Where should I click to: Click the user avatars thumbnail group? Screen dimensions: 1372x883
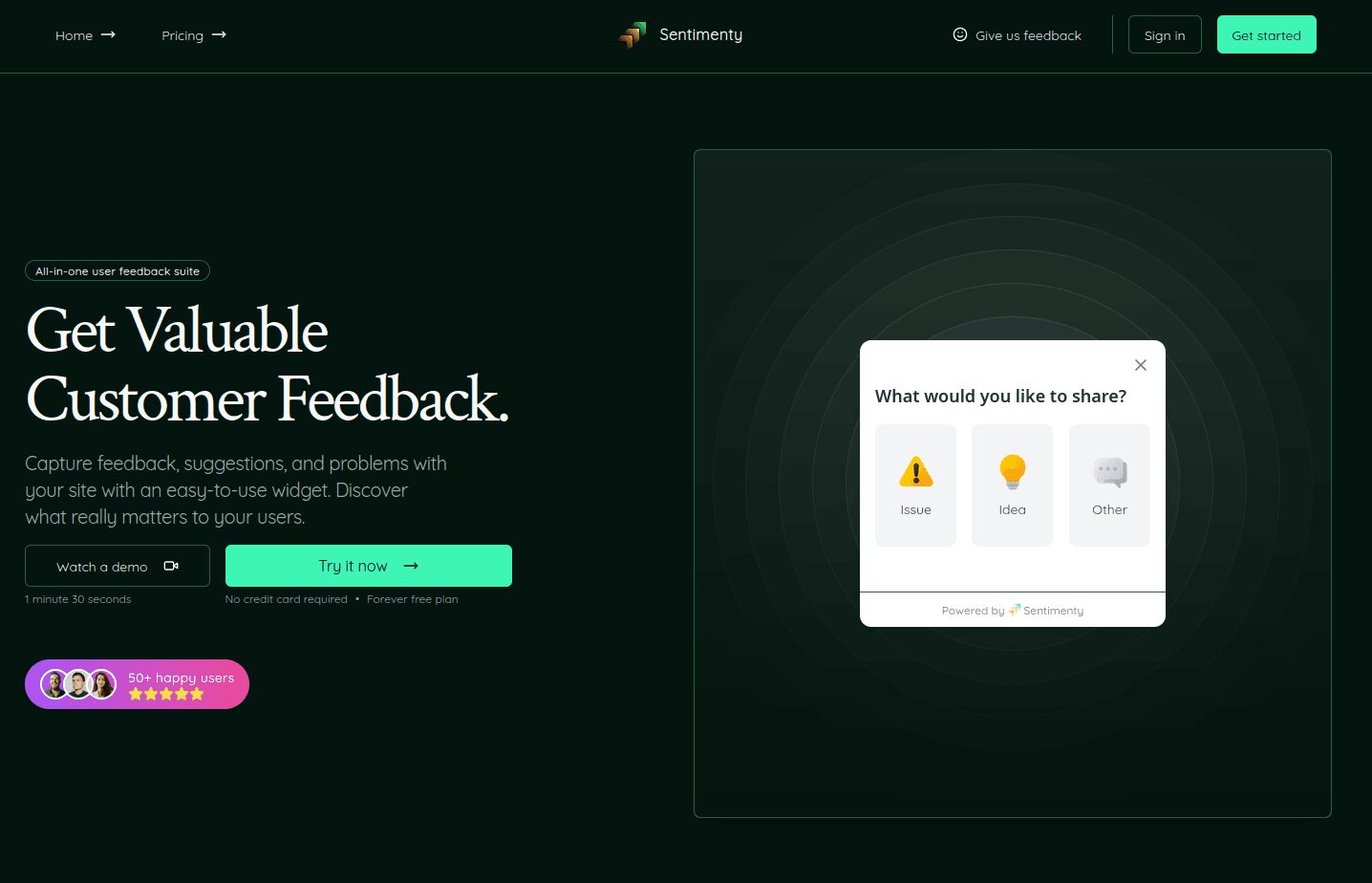point(78,684)
